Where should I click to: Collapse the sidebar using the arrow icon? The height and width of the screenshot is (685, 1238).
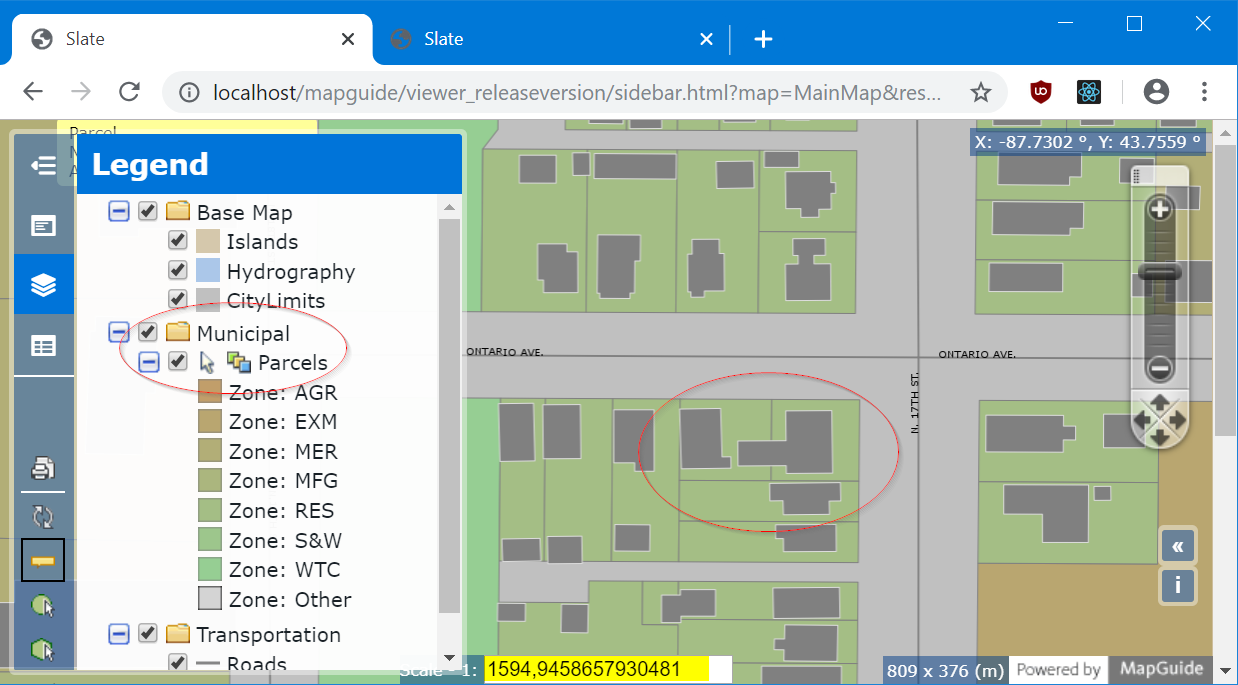pos(43,166)
